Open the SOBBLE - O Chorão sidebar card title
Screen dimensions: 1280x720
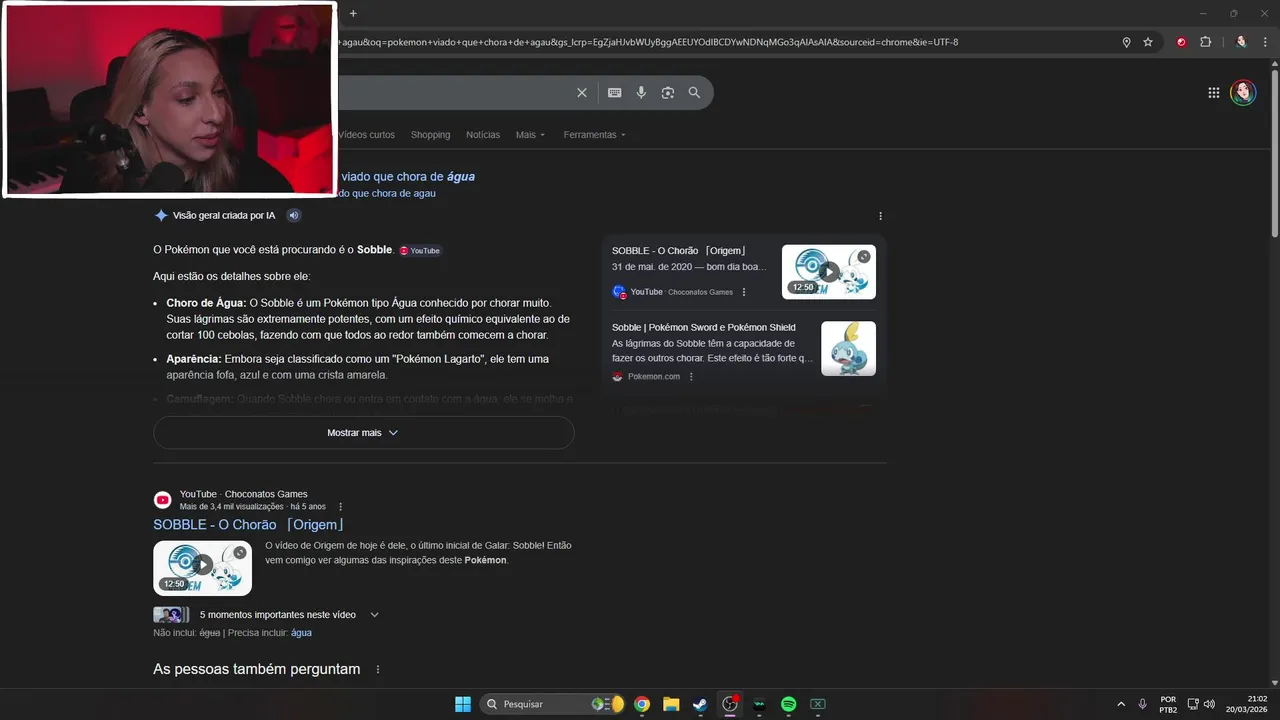[x=679, y=251]
